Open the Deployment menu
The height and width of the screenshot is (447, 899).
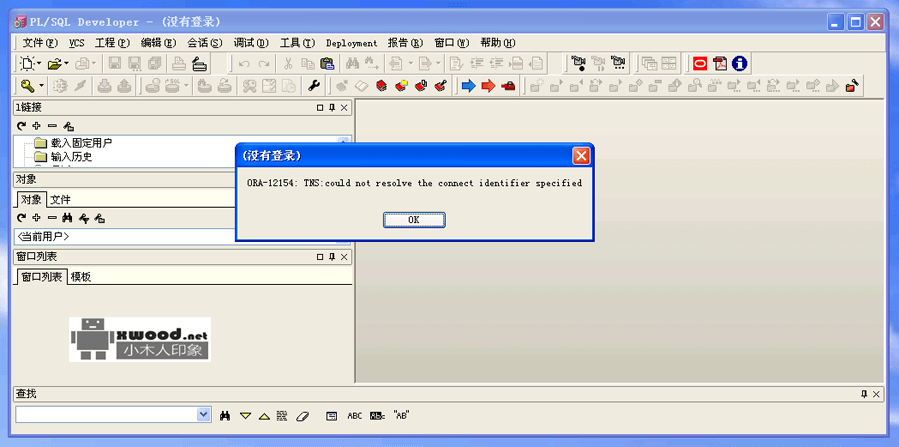click(x=351, y=43)
